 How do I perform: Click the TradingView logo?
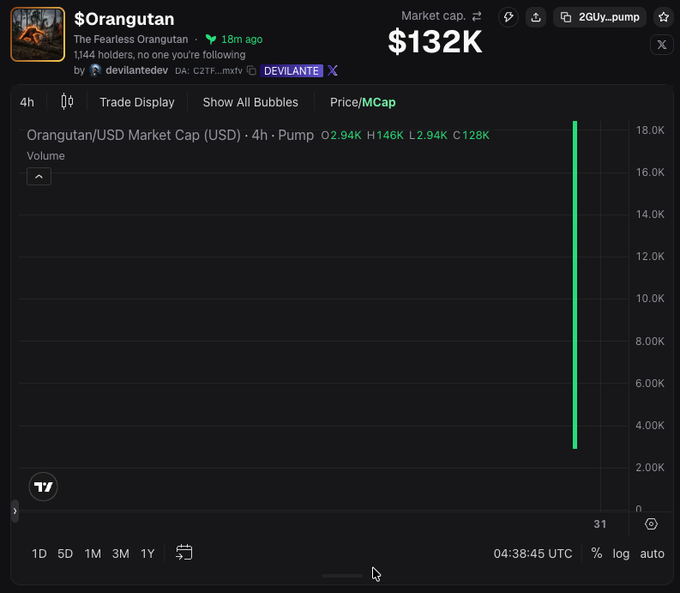coord(43,487)
